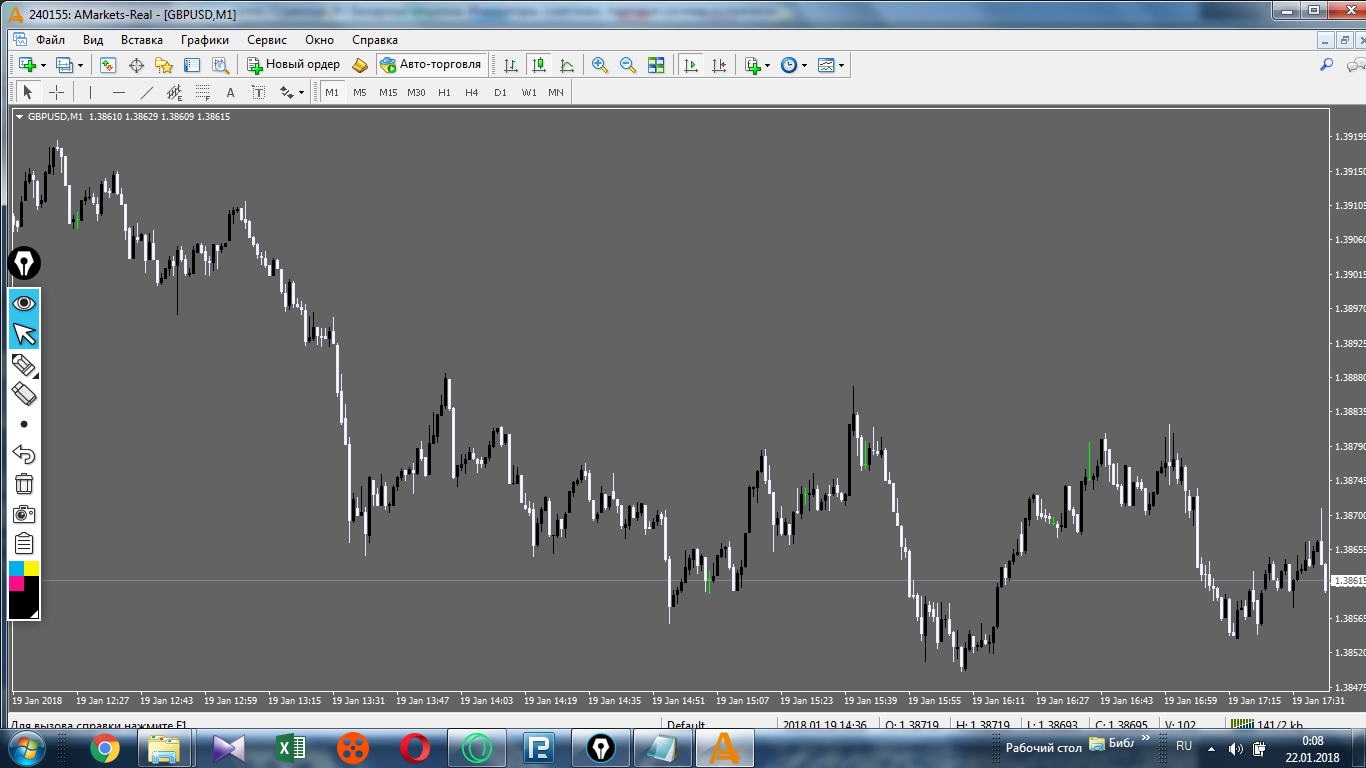Open the Вид menu

[93, 40]
